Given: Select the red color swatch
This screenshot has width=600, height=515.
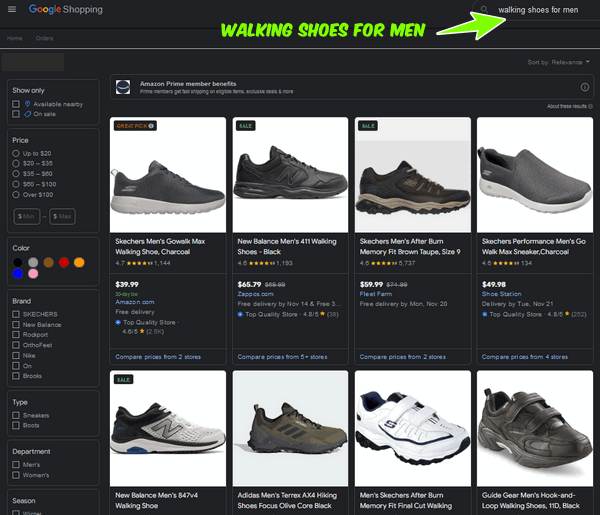Looking at the screenshot, I should click(x=64, y=262).
